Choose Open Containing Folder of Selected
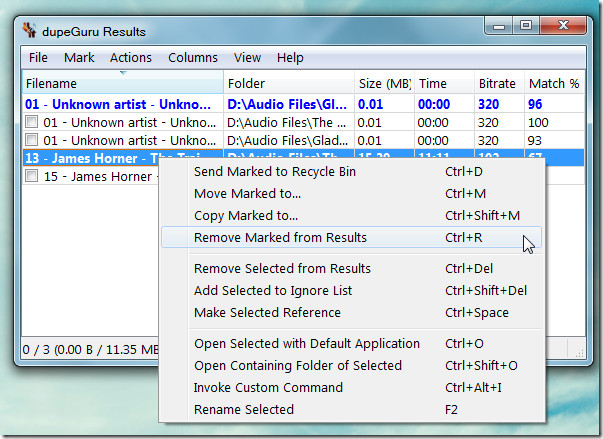The image size is (603, 439). 351,365
